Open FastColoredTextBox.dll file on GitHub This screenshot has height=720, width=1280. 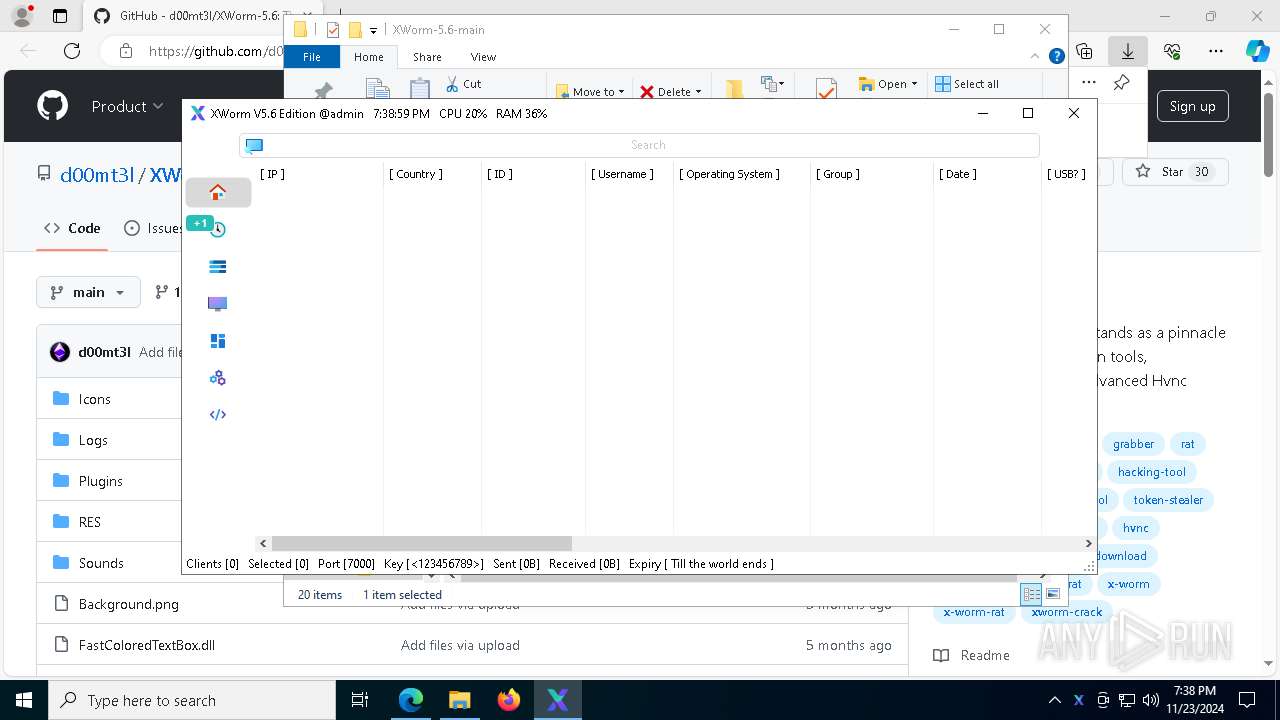147,645
